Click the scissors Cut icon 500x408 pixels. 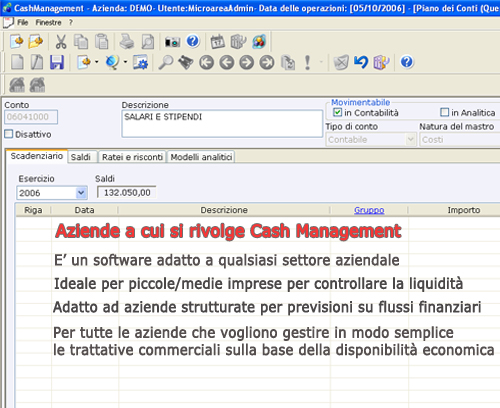[x=61, y=42]
